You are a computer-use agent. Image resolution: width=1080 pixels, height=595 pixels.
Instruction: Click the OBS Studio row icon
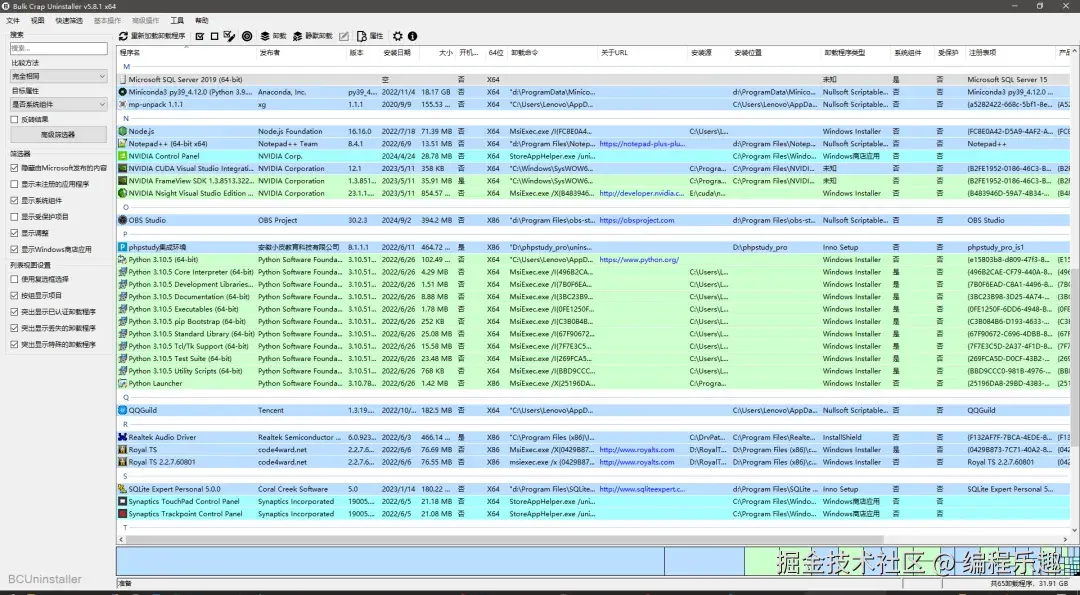(x=123, y=220)
